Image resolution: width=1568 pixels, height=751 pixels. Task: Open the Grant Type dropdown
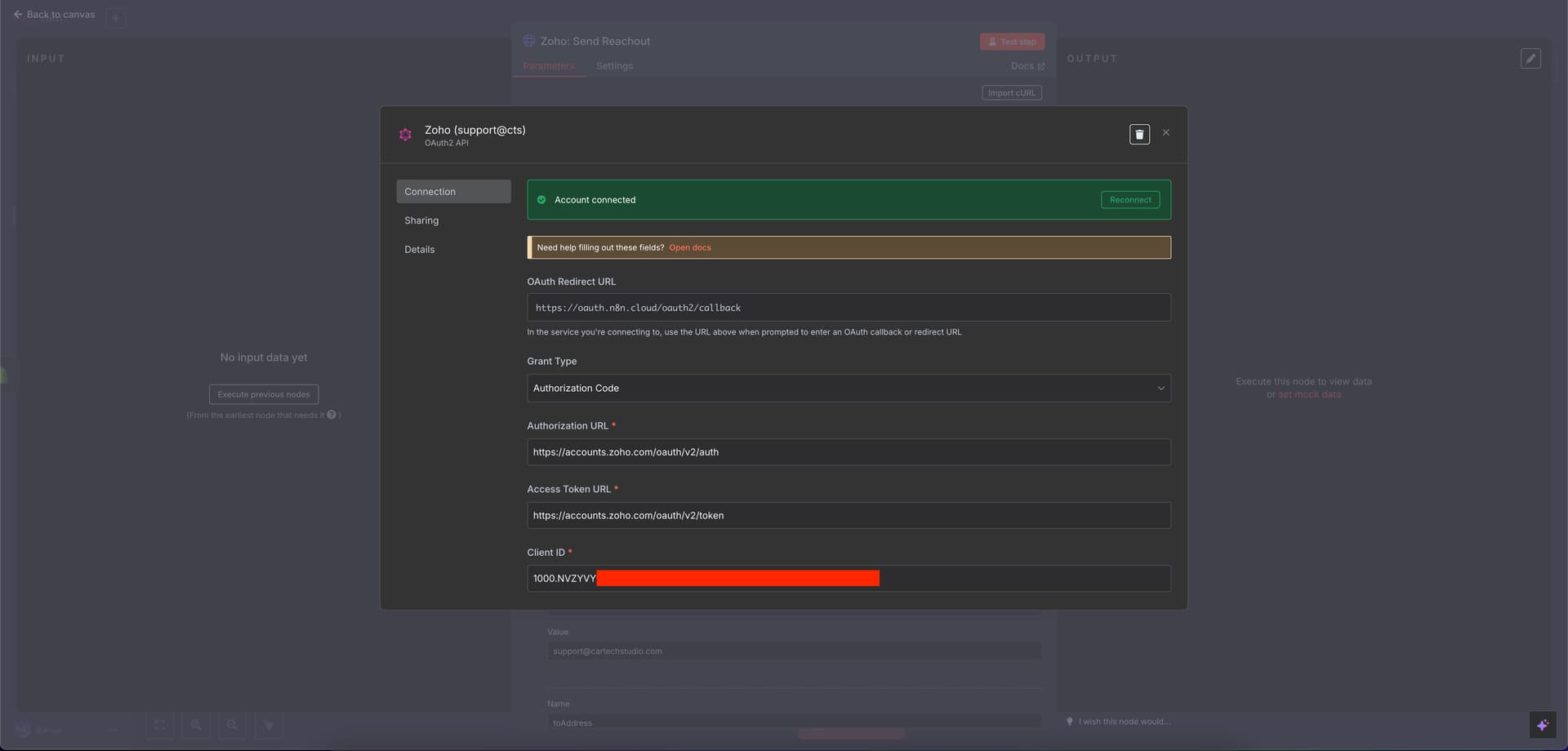pyautogui.click(x=849, y=388)
